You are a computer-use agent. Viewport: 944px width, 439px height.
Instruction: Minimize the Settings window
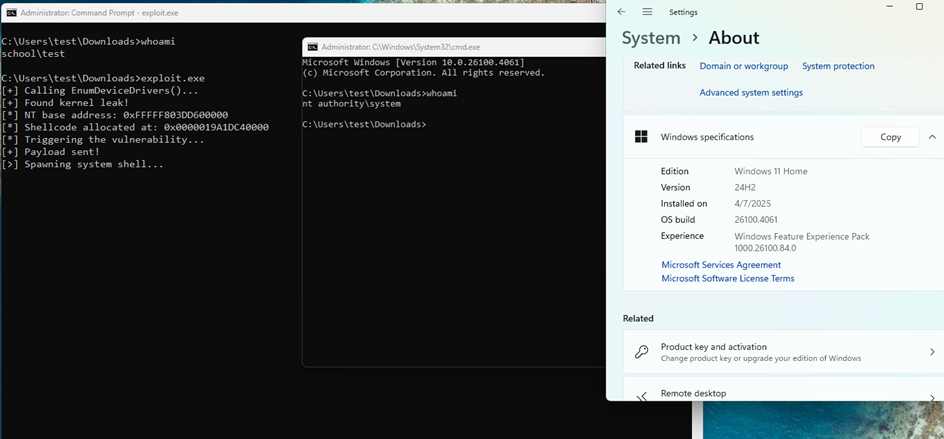coord(892,7)
